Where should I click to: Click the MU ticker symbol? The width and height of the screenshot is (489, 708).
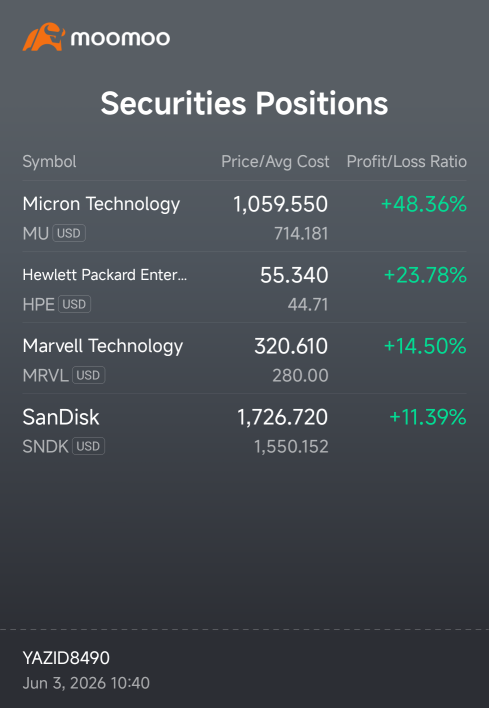point(36,234)
